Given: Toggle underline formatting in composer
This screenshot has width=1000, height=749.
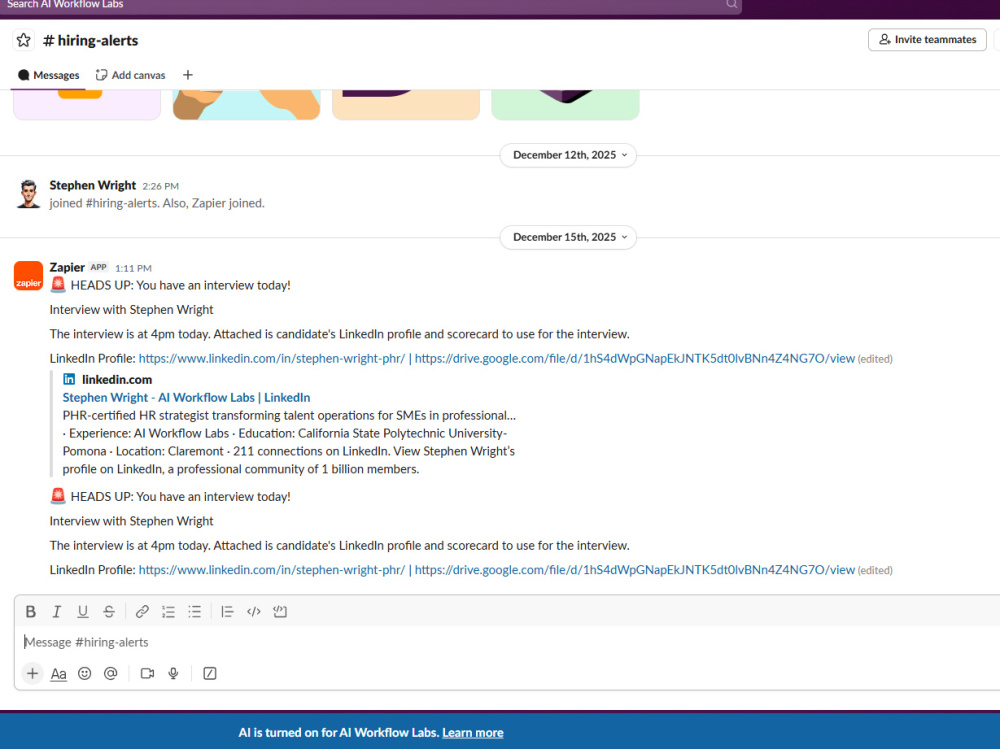Looking at the screenshot, I should click(83, 612).
